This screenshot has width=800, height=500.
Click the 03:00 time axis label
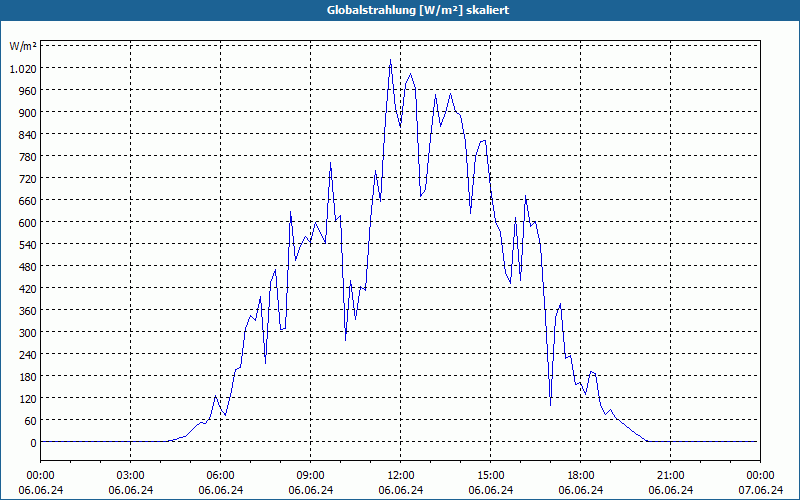[x=131, y=476]
